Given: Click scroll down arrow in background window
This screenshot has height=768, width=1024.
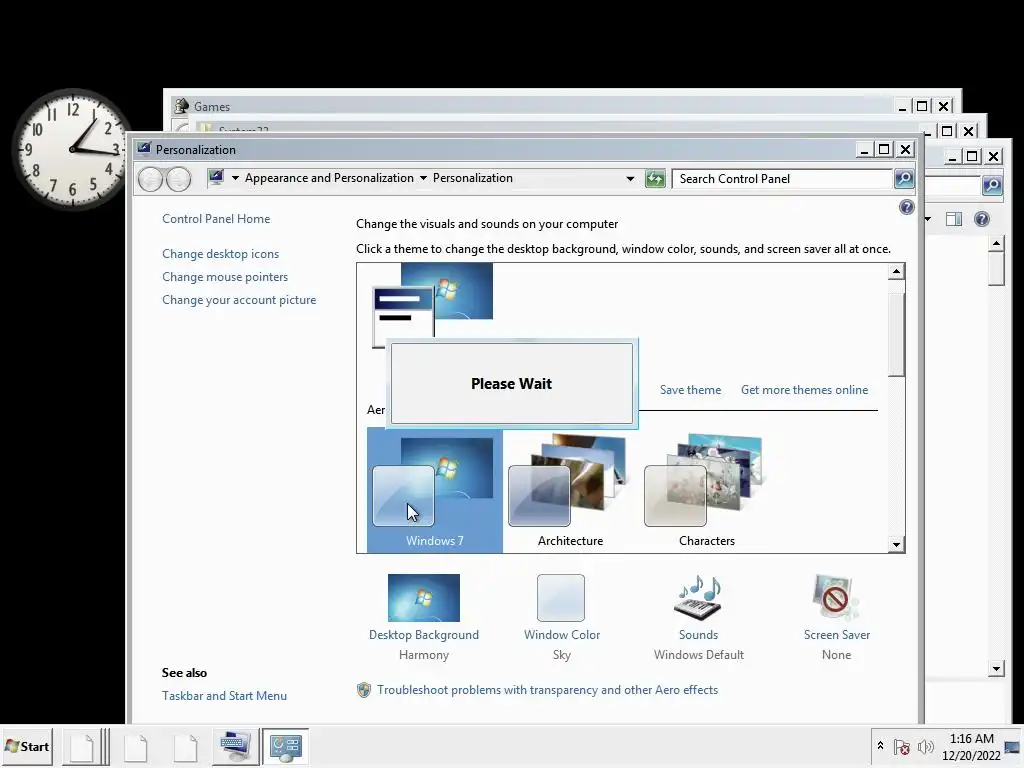Looking at the screenshot, I should pyautogui.click(x=996, y=668).
